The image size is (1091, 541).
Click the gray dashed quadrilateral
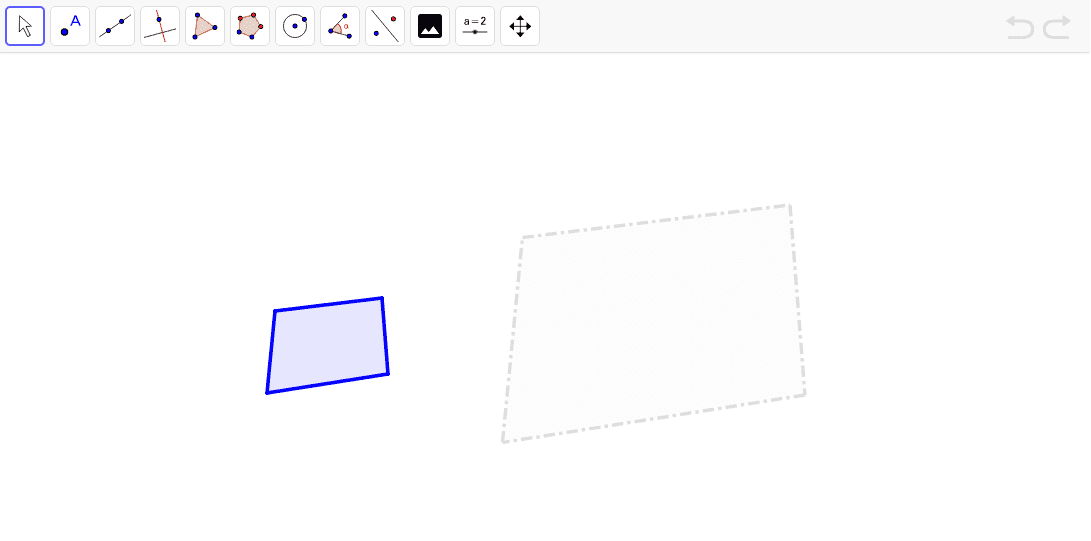[654, 323]
